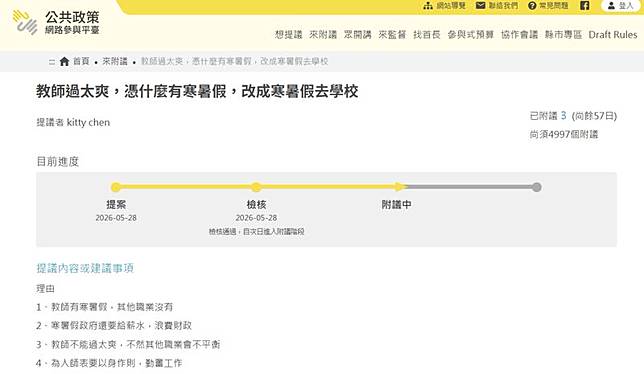The width and height of the screenshot is (644, 374).
Task: Click the envelope contact-us icon
Action: (x=480, y=5)
